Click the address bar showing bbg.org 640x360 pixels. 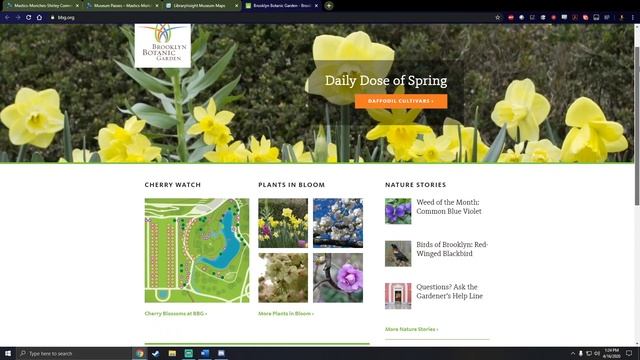point(269,18)
